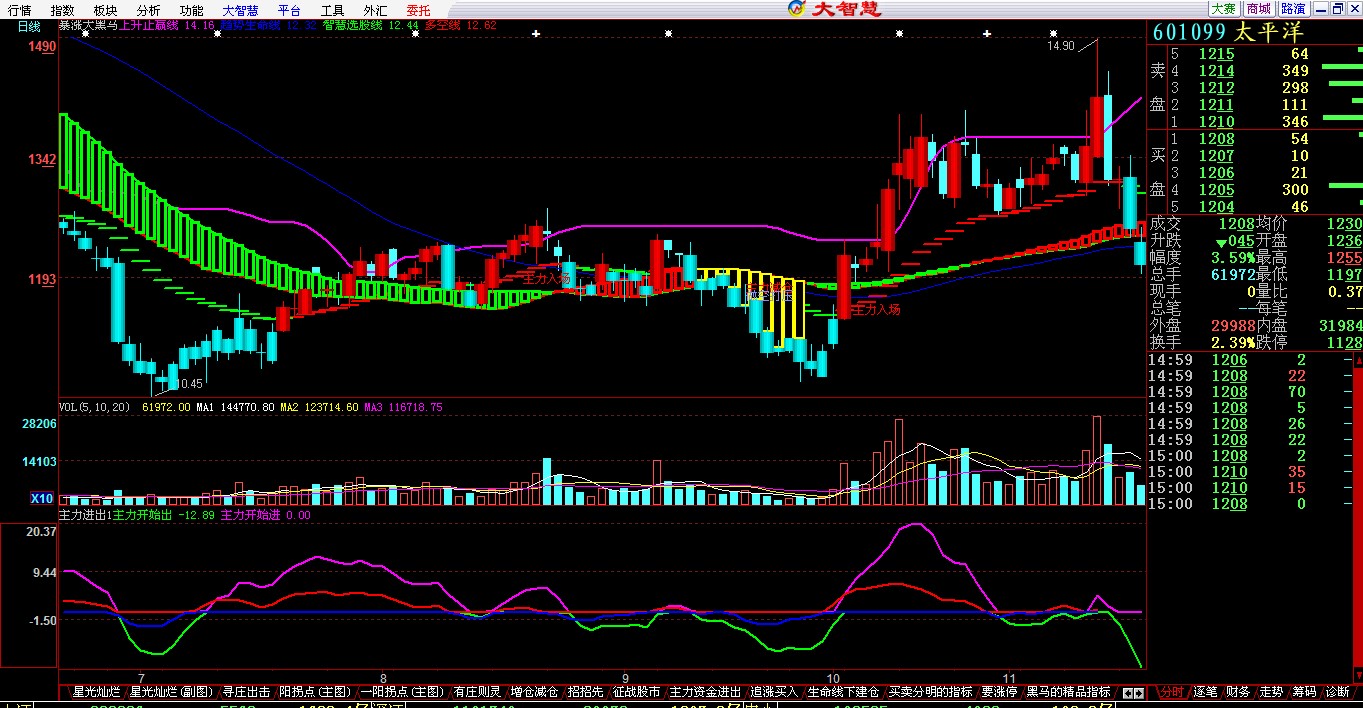Image resolution: width=1363 pixels, height=708 pixels.
Task: Switch to 有庄则灵 indicator tab
Action: pos(477,691)
